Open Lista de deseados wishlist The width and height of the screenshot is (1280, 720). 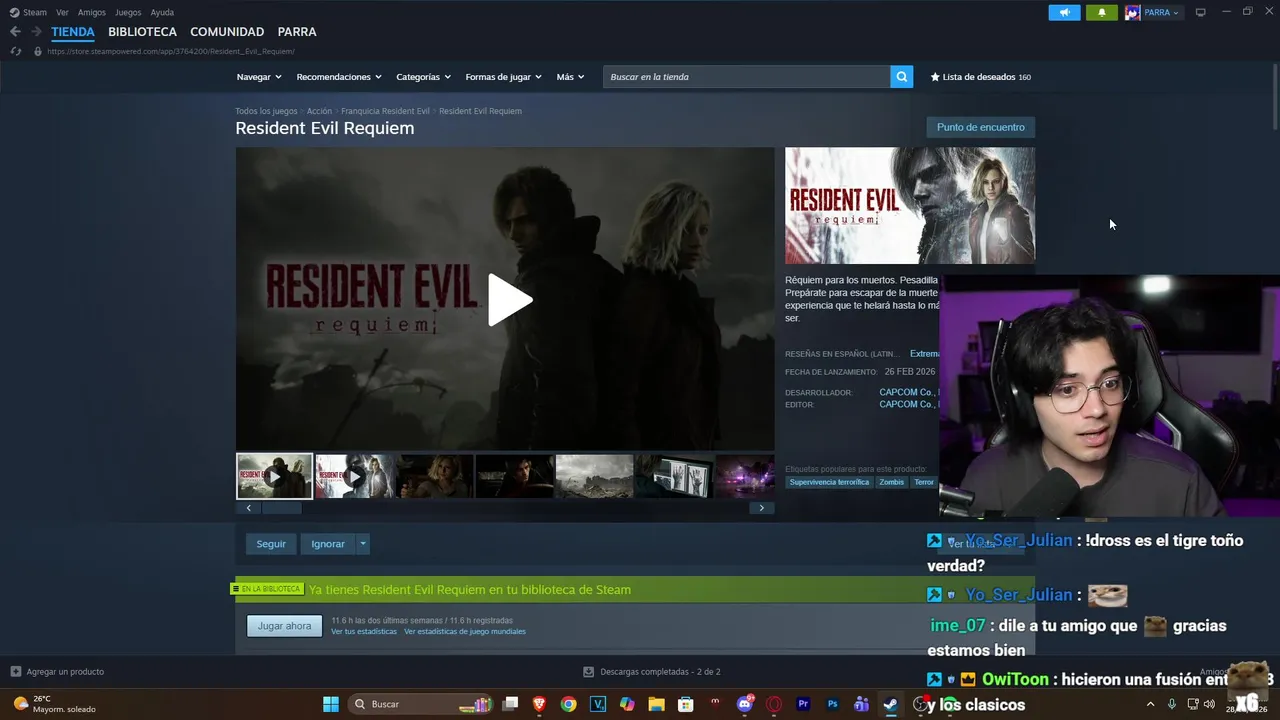click(980, 77)
